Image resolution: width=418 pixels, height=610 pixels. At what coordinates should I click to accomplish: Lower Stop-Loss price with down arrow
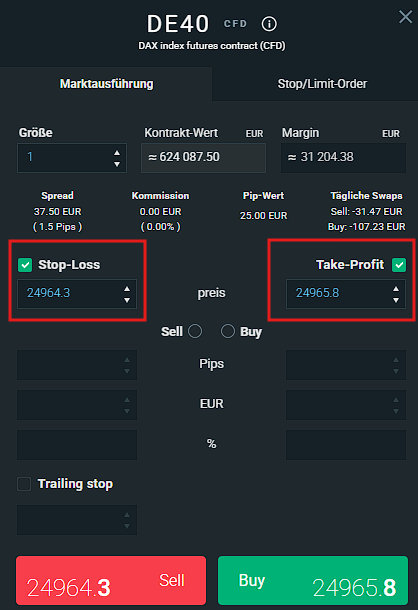(x=127, y=300)
